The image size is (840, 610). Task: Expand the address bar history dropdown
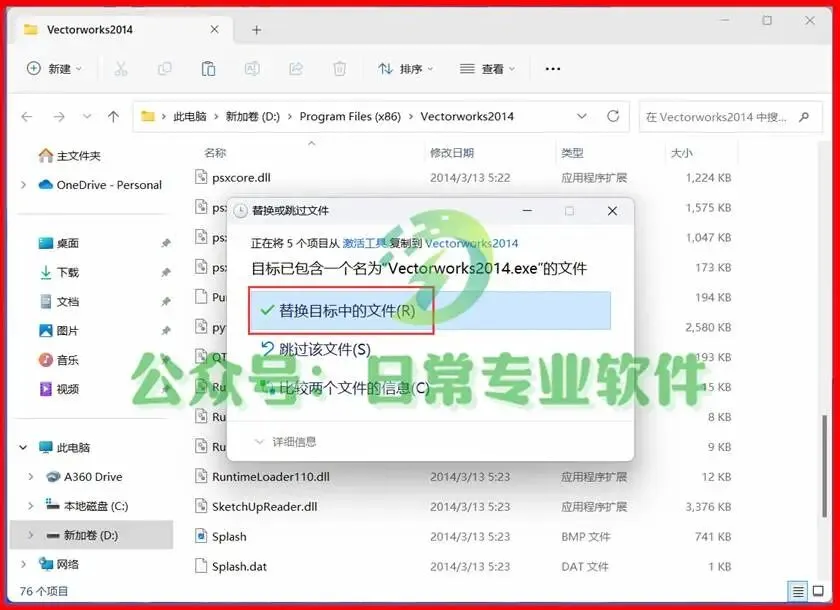tap(582, 116)
